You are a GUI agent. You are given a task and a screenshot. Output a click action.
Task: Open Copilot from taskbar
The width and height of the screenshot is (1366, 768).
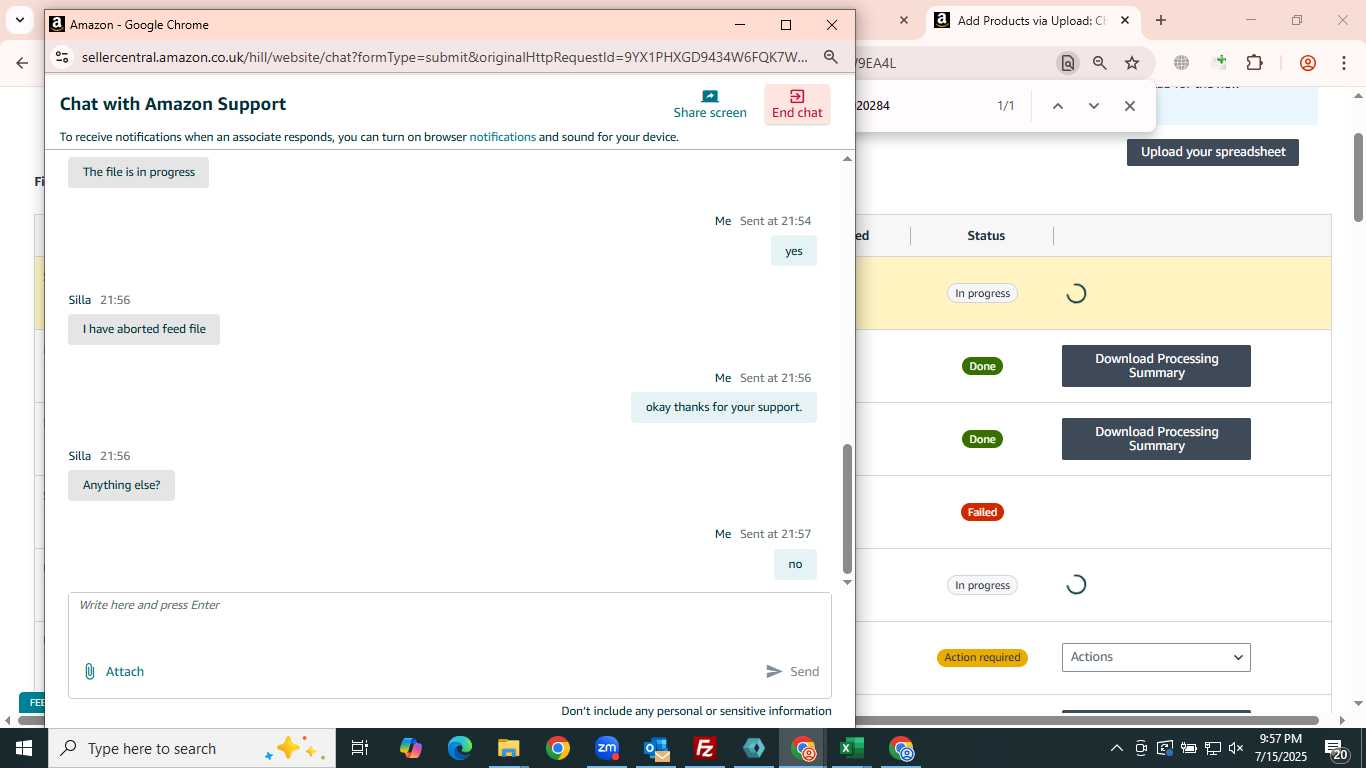pos(410,748)
